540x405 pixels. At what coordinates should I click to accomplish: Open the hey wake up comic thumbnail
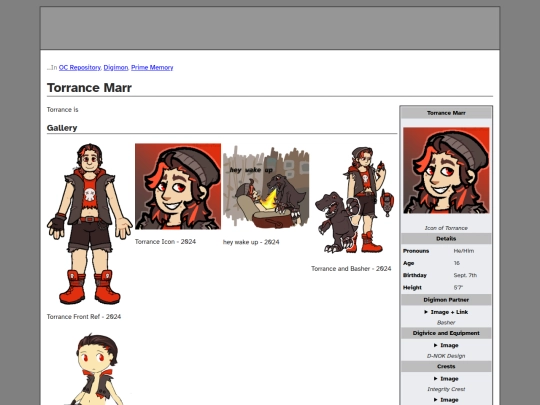pos(266,187)
